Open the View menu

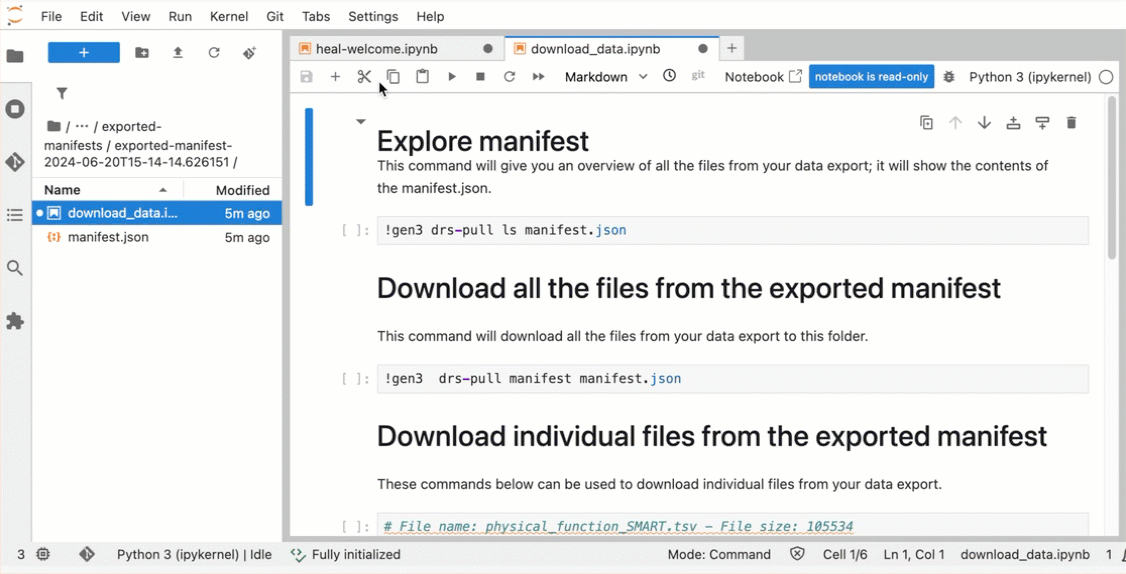coord(136,16)
